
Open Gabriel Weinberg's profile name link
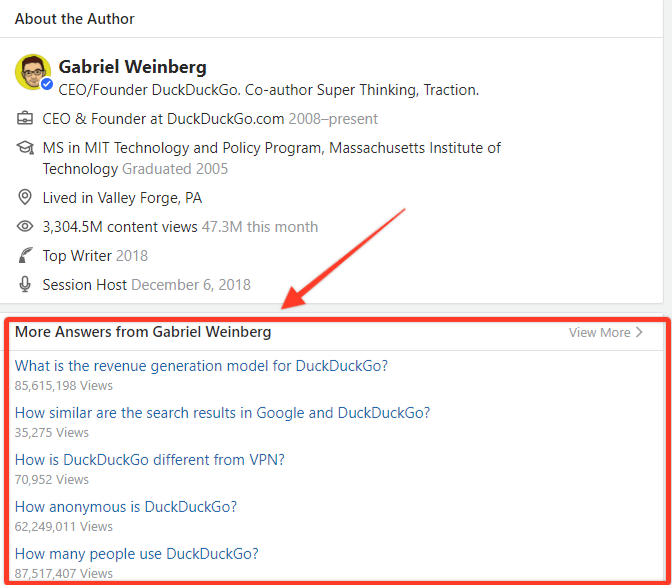133,67
